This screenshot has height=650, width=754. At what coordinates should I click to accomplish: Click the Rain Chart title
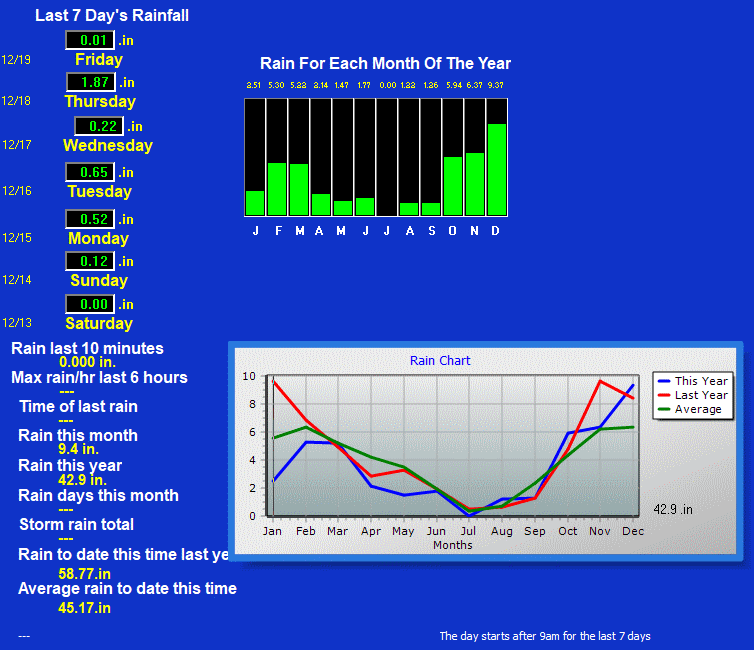tap(440, 360)
